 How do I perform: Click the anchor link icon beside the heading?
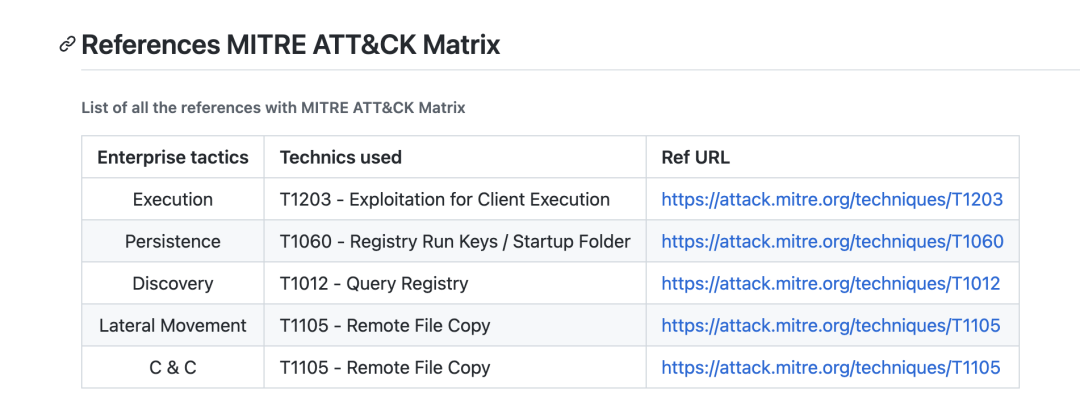point(67,45)
